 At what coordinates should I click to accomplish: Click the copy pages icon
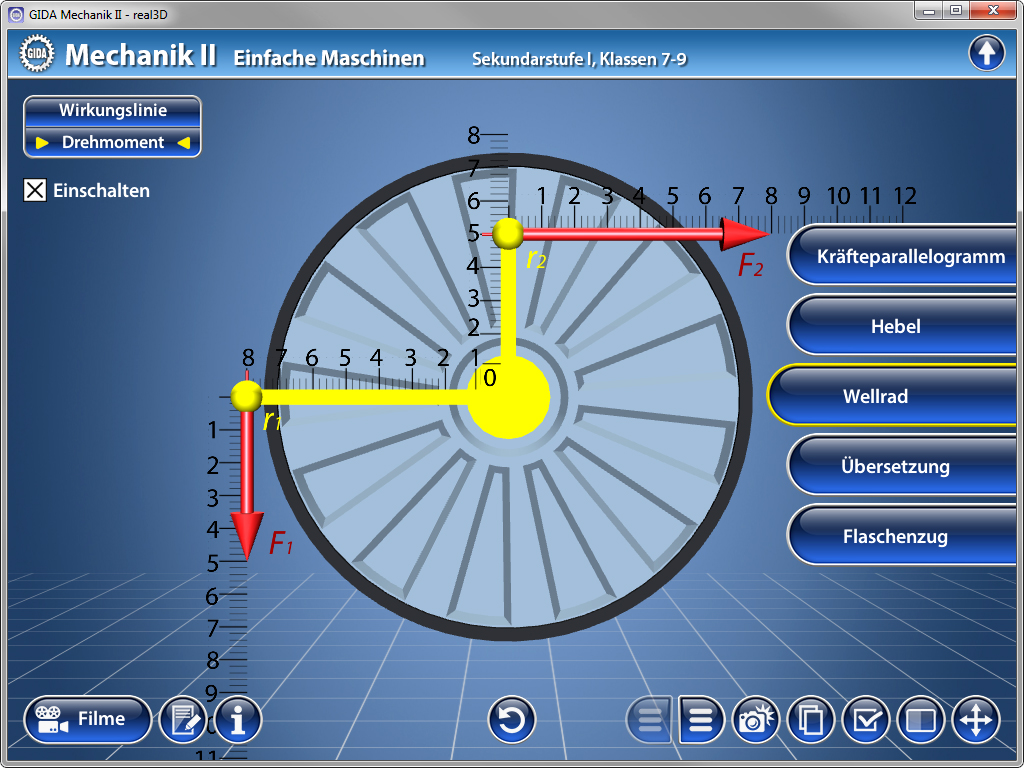811,720
